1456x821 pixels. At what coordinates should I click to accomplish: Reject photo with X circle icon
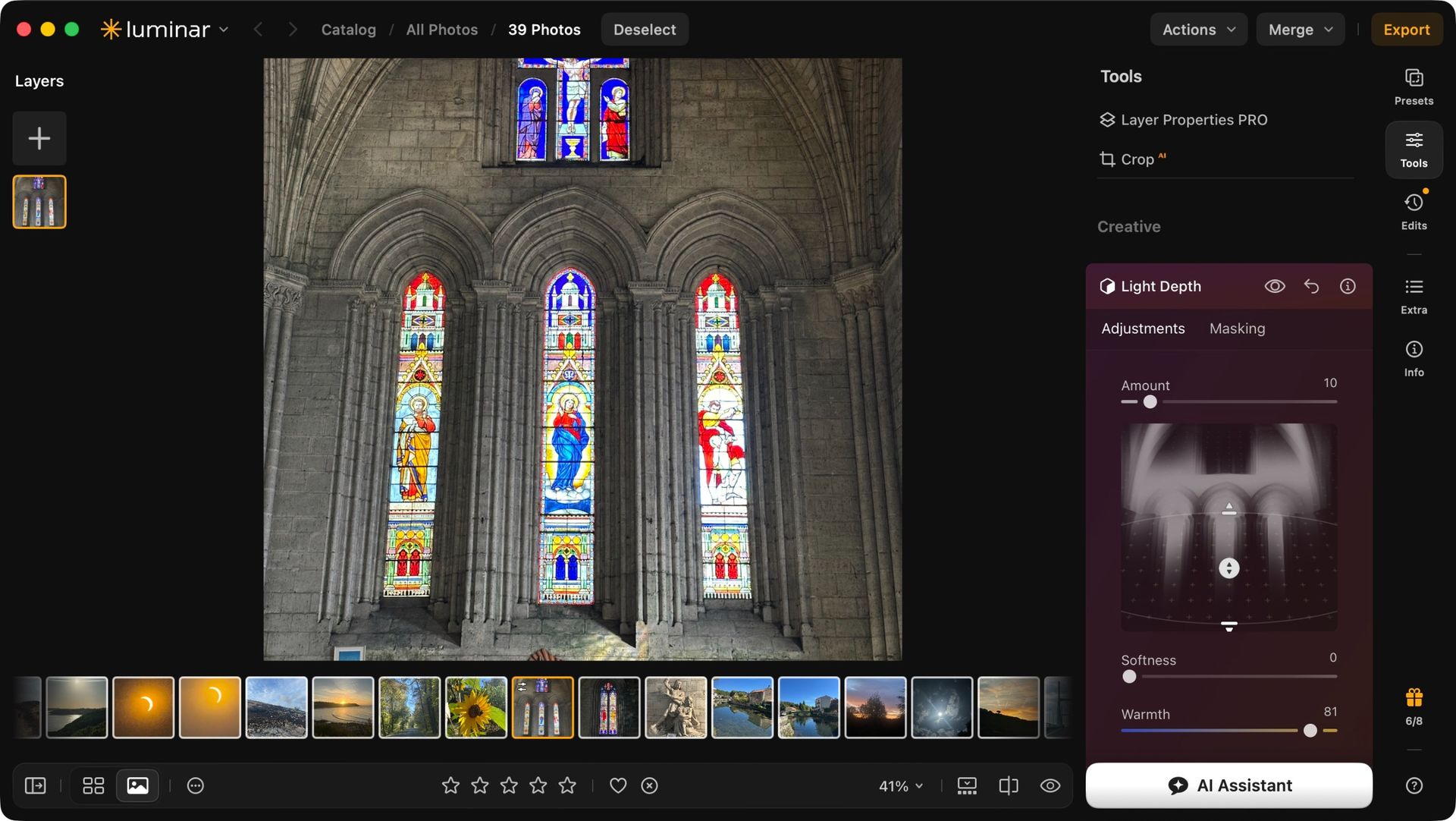pyautogui.click(x=649, y=785)
